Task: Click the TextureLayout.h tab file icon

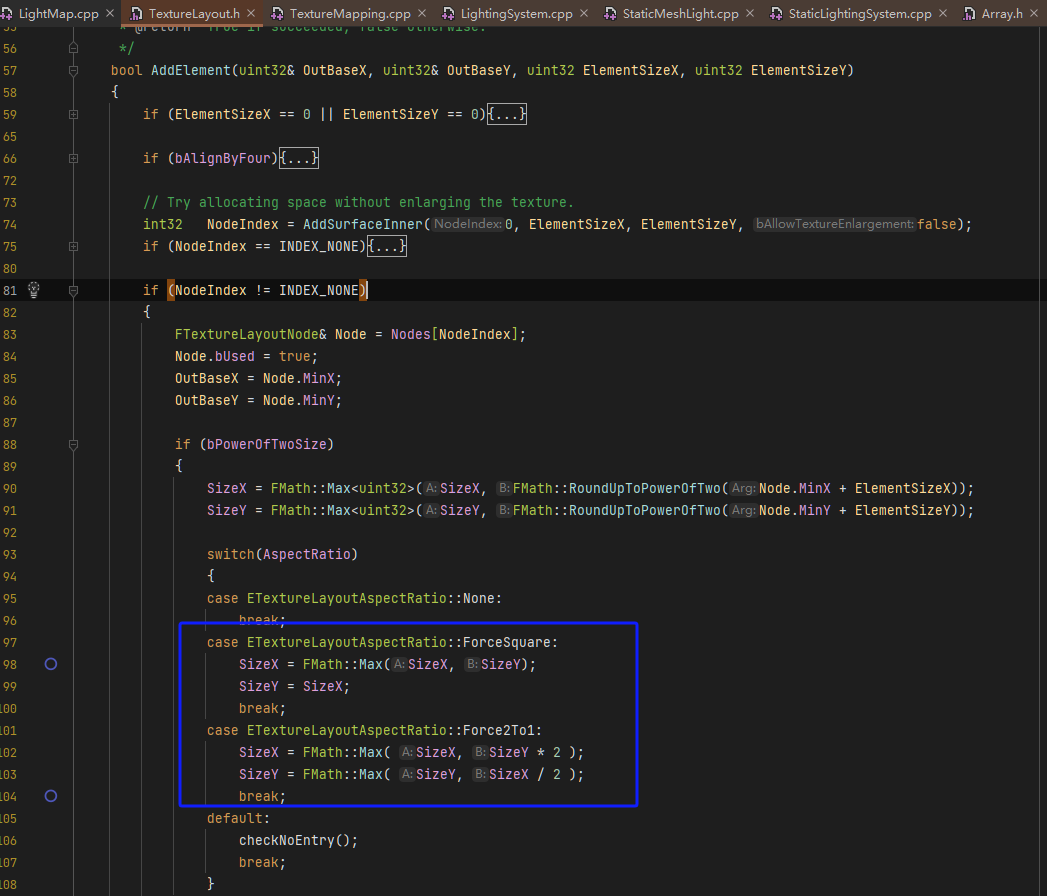Action: click(x=136, y=13)
